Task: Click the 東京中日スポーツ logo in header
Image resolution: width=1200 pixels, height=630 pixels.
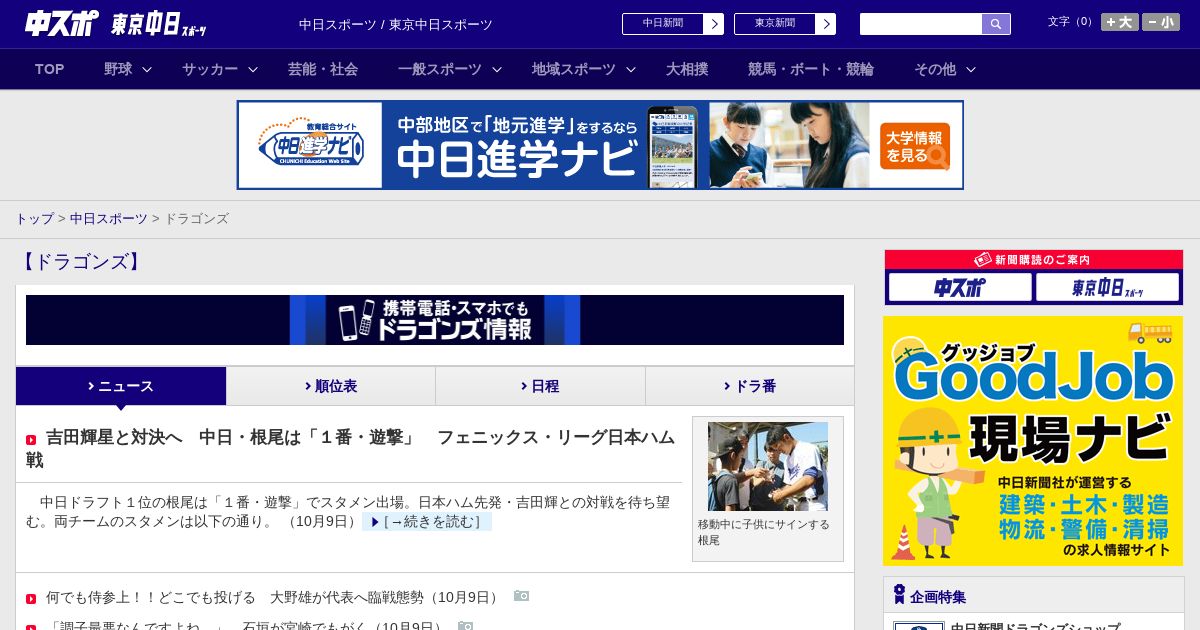Action: tap(159, 25)
